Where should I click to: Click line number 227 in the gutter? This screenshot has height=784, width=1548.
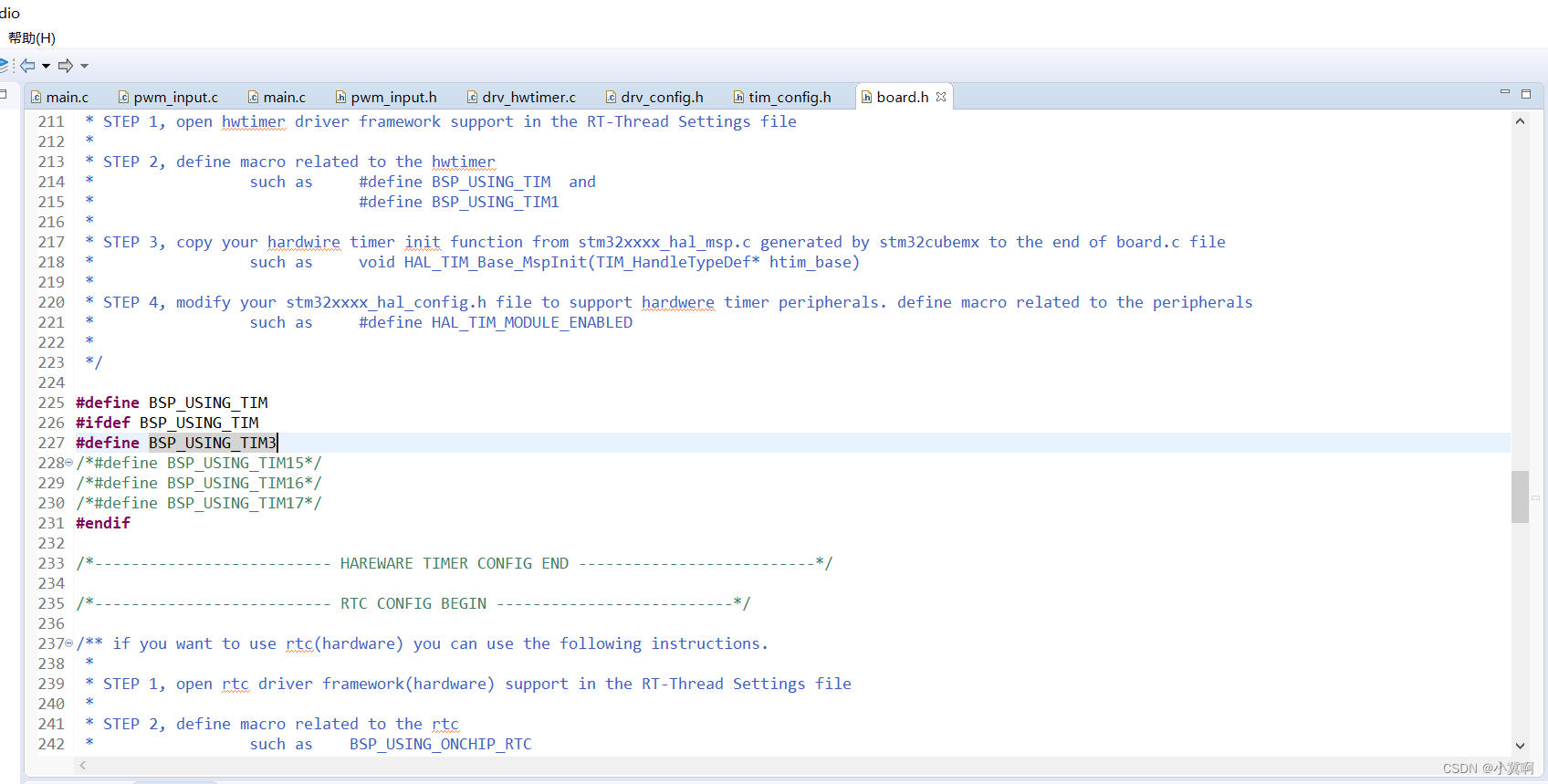click(x=51, y=443)
